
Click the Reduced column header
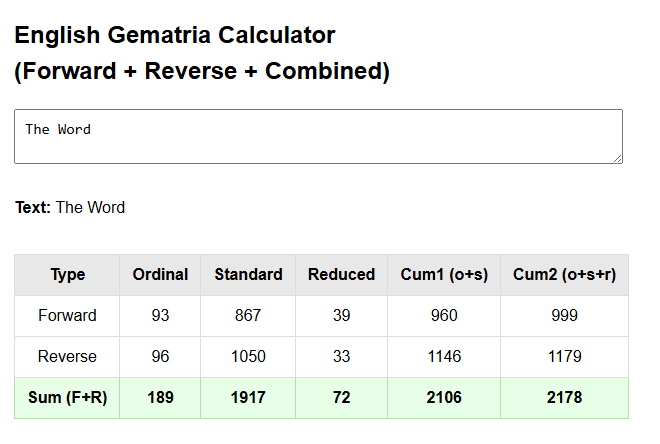click(341, 274)
